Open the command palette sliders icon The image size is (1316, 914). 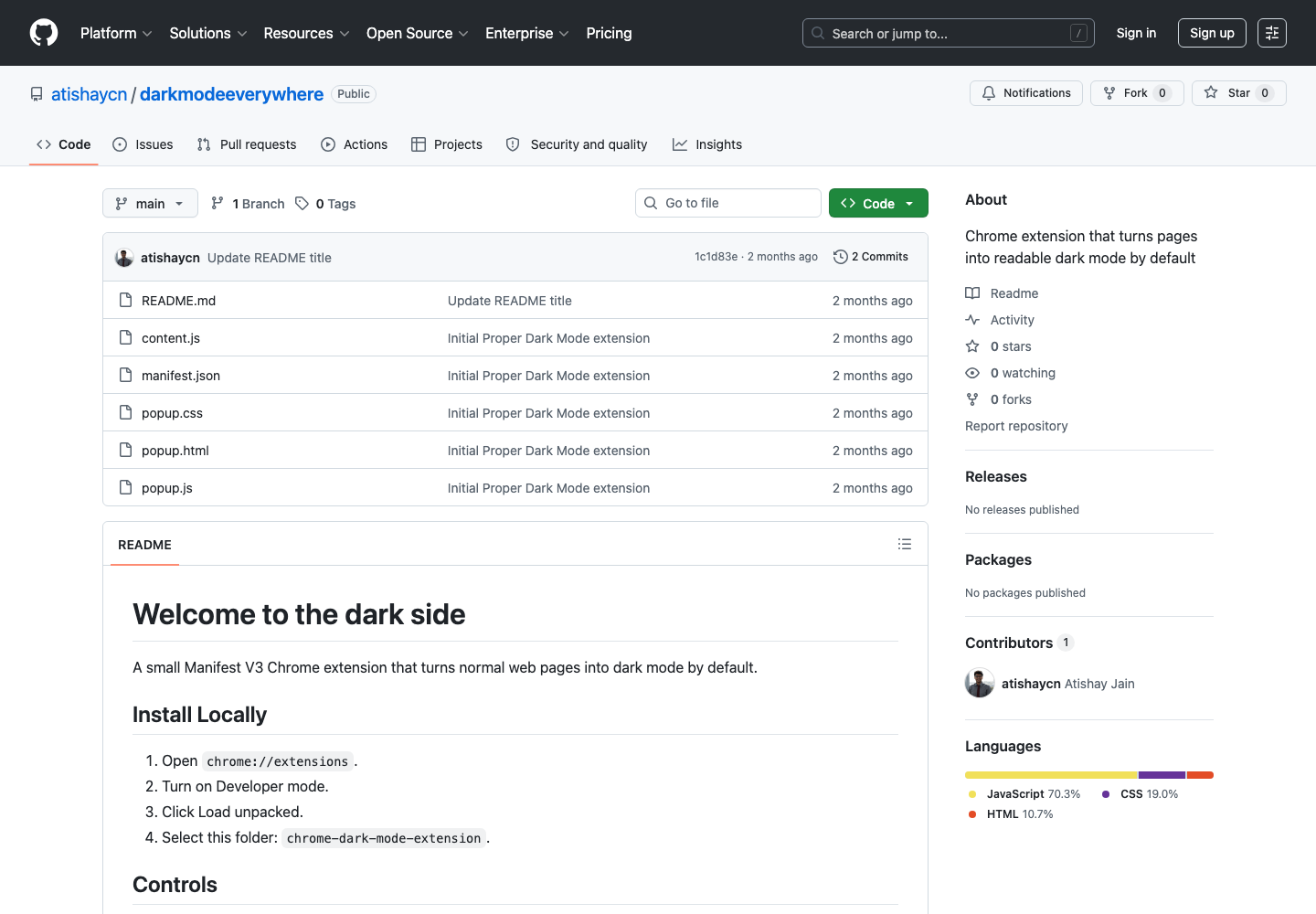(x=1272, y=33)
